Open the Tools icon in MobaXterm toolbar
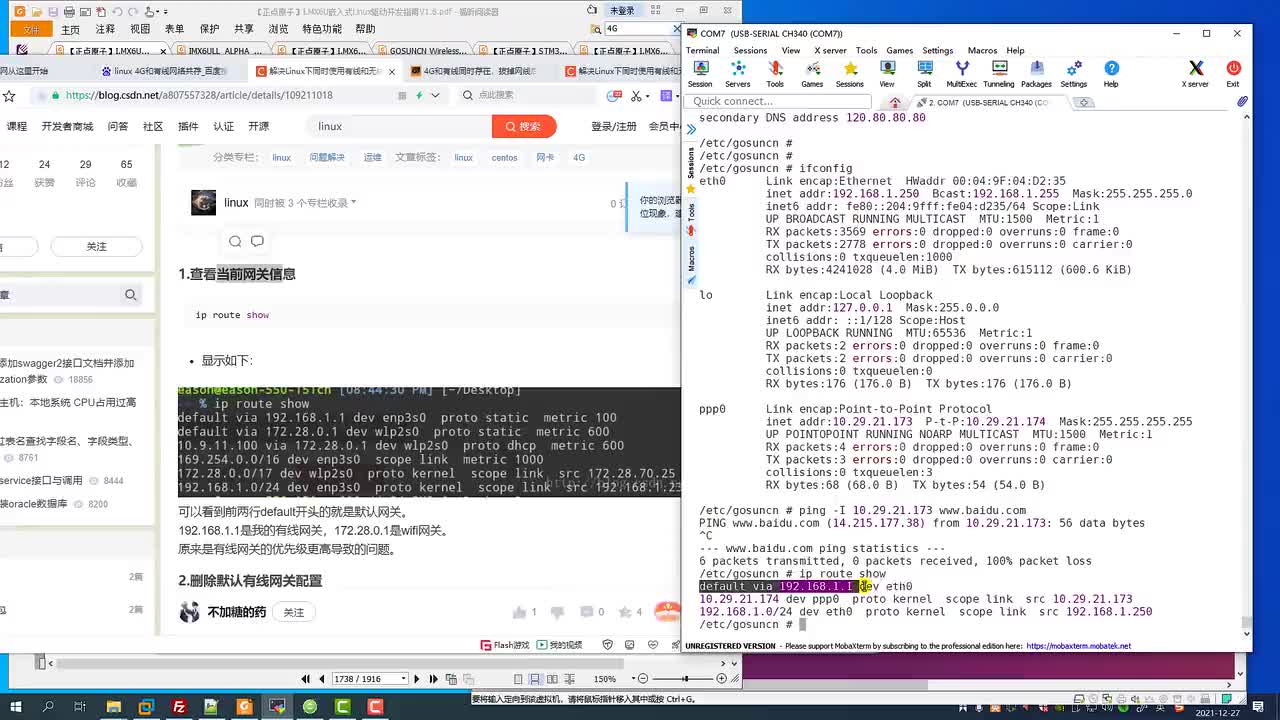This screenshot has height=720, width=1280. coord(775,73)
